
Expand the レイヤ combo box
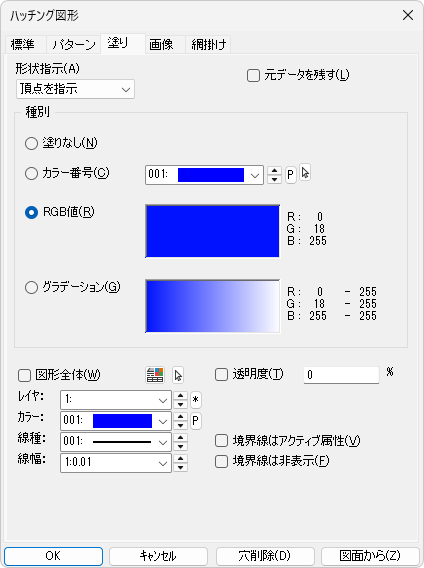coord(116,400)
